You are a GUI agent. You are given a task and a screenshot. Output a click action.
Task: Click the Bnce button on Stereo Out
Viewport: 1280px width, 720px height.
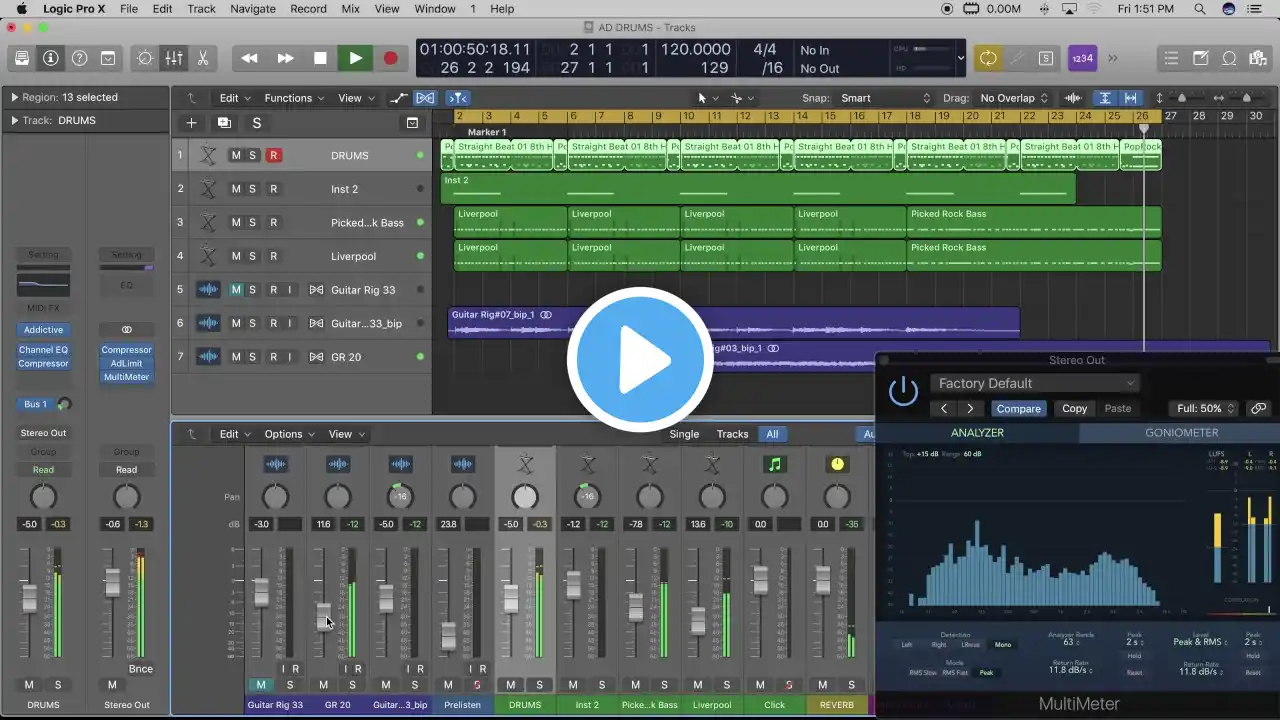(x=140, y=669)
